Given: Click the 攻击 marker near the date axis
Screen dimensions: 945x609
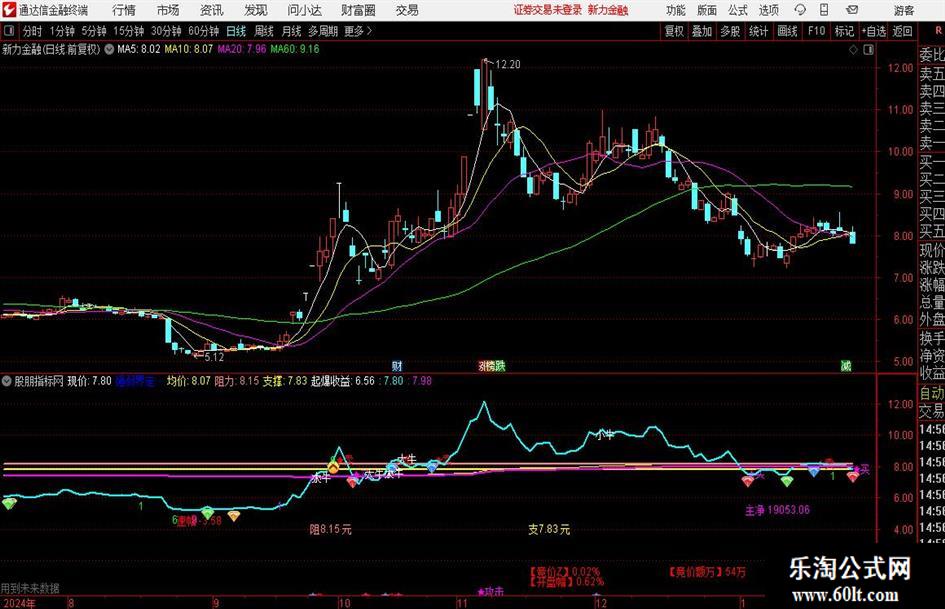Looking at the screenshot, I should pyautogui.click(x=491, y=592).
